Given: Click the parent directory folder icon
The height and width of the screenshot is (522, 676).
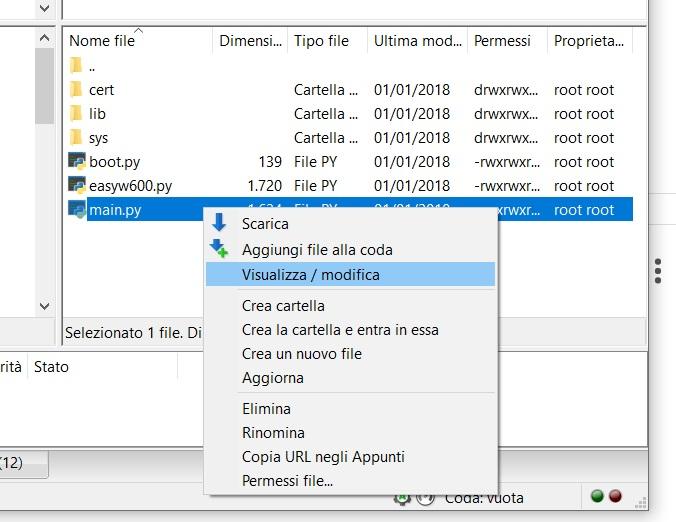Looking at the screenshot, I should (x=76, y=66).
